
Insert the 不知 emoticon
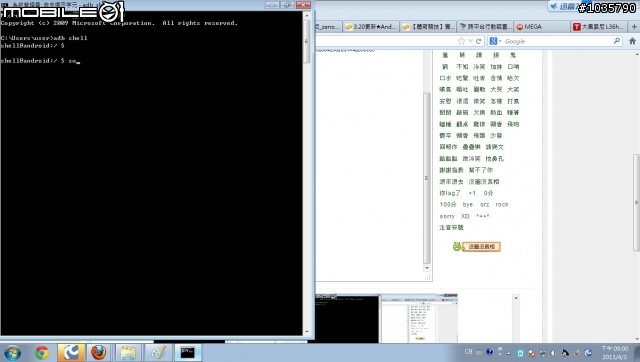click(462, 67)
